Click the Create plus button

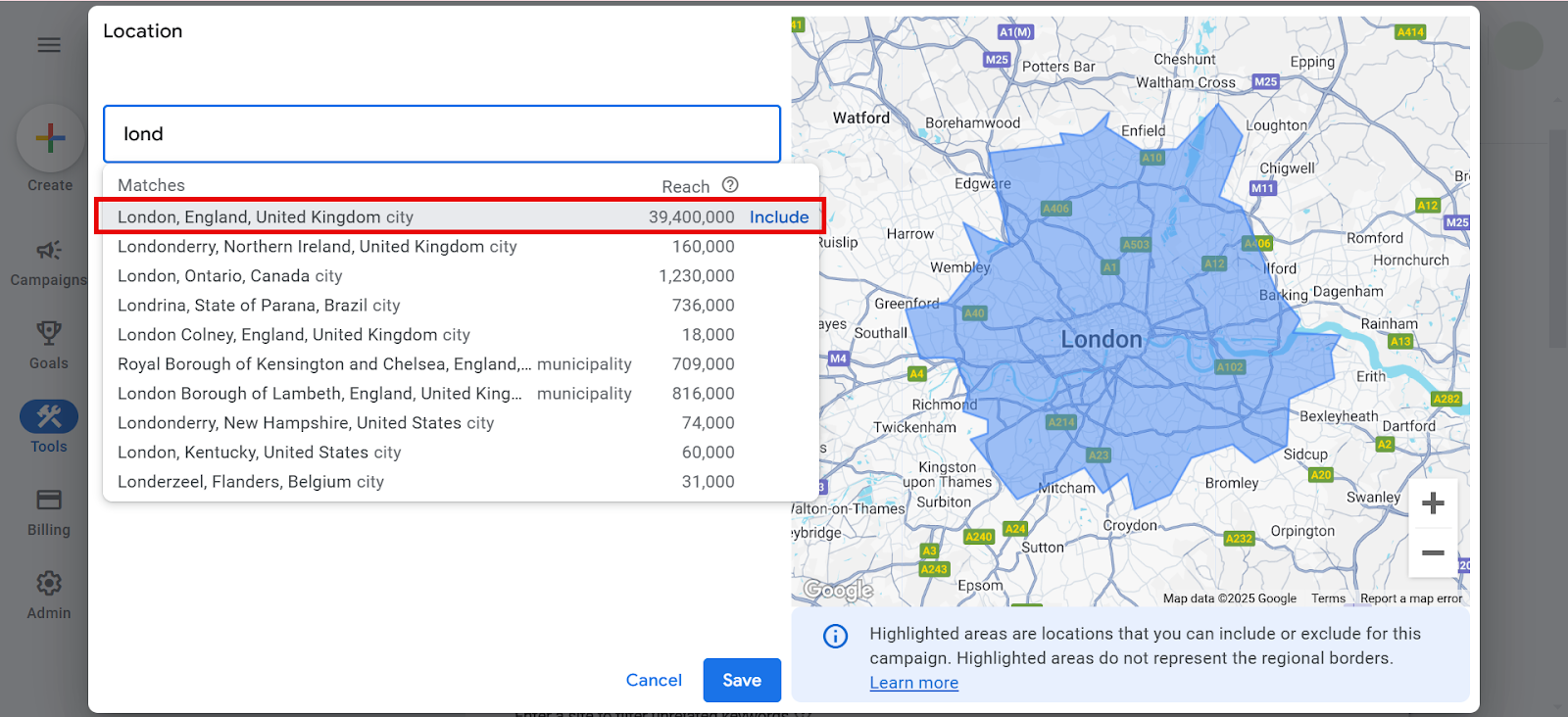pyautogui.click(x=50, y=138)
